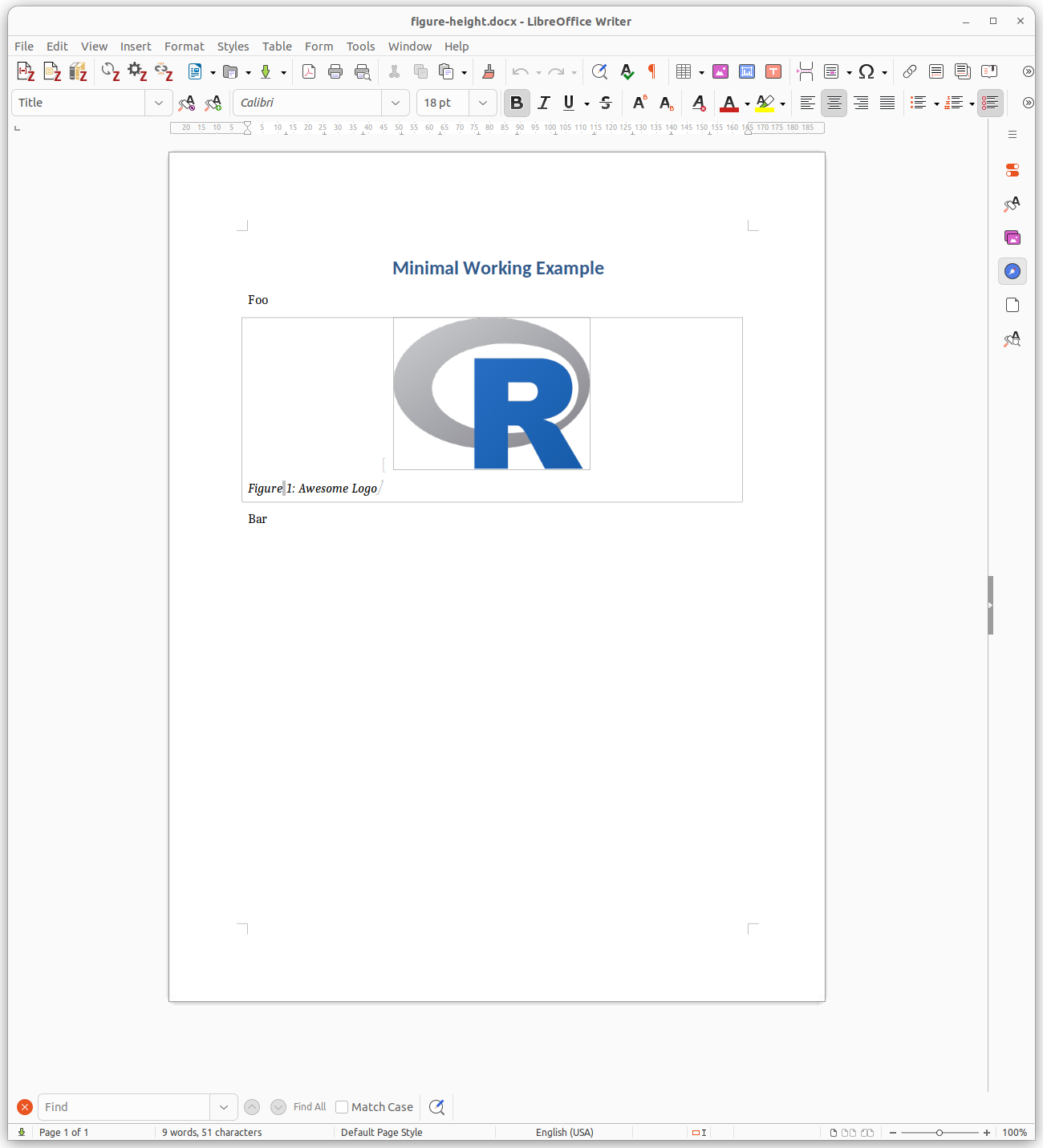The image size is (1043, 1148).
Task: Clear direct formatting icon
Action: click(x=699, y=103)
